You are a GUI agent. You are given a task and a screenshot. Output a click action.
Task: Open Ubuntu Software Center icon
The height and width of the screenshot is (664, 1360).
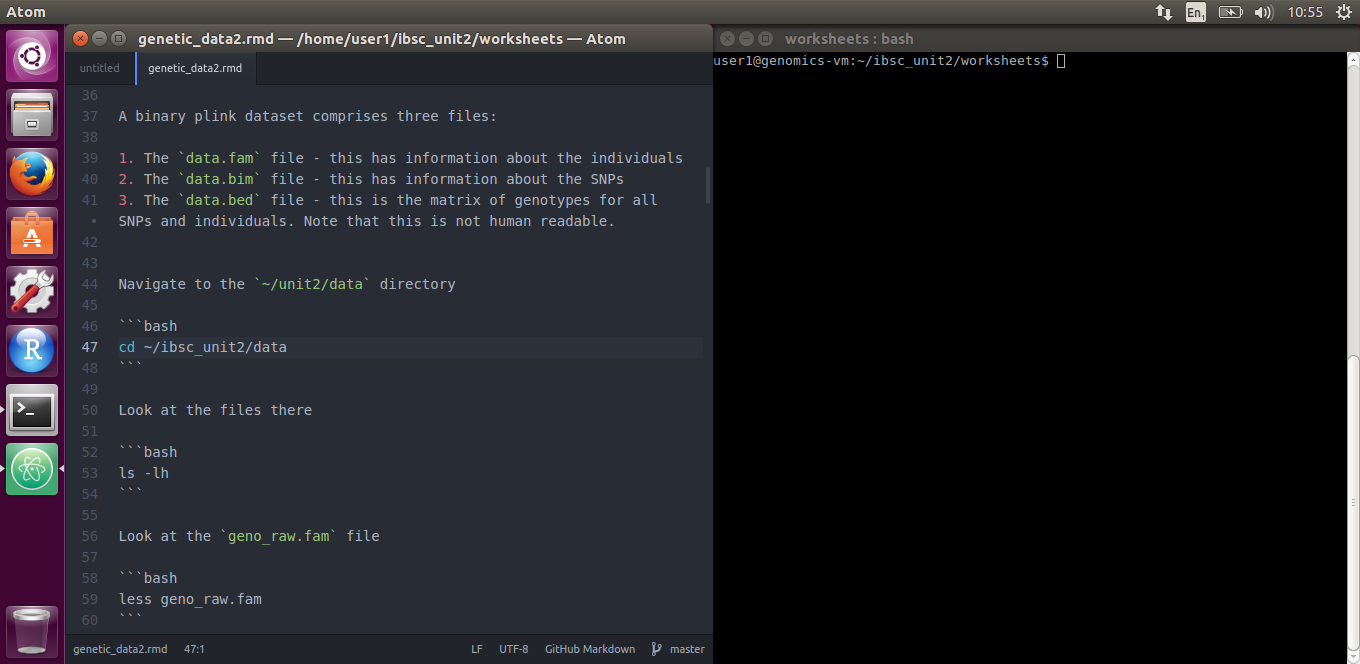[32, 233]
